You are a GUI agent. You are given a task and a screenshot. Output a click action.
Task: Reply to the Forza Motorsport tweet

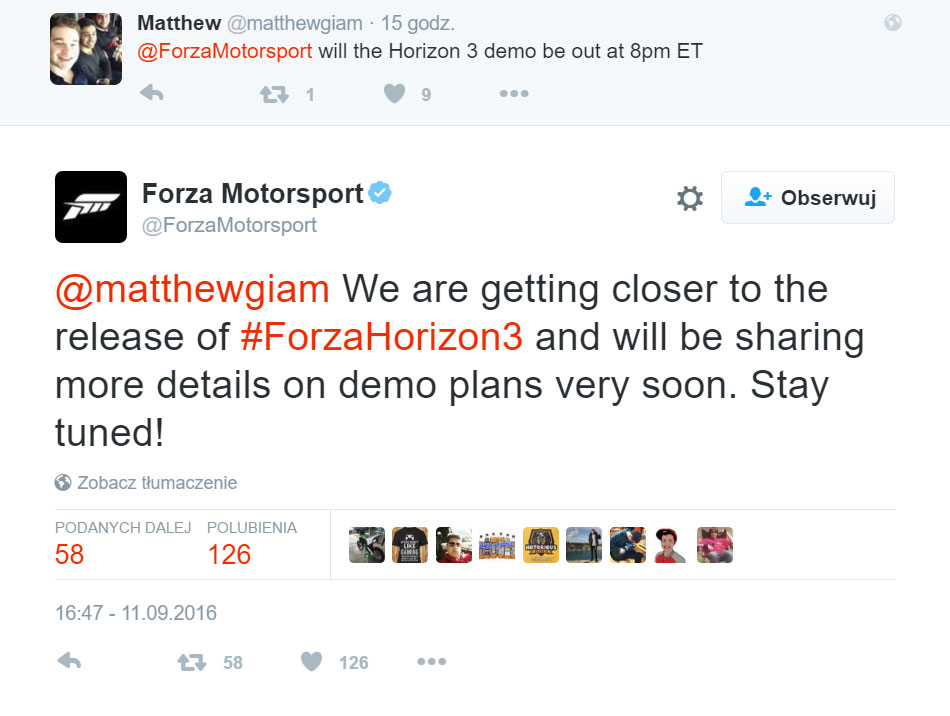(69, 661)
